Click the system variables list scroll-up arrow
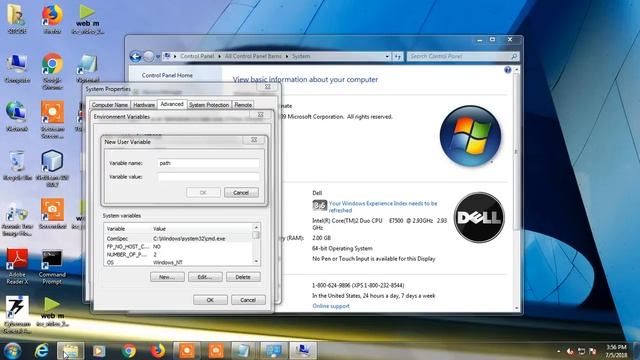 click(x=256, y=227)
